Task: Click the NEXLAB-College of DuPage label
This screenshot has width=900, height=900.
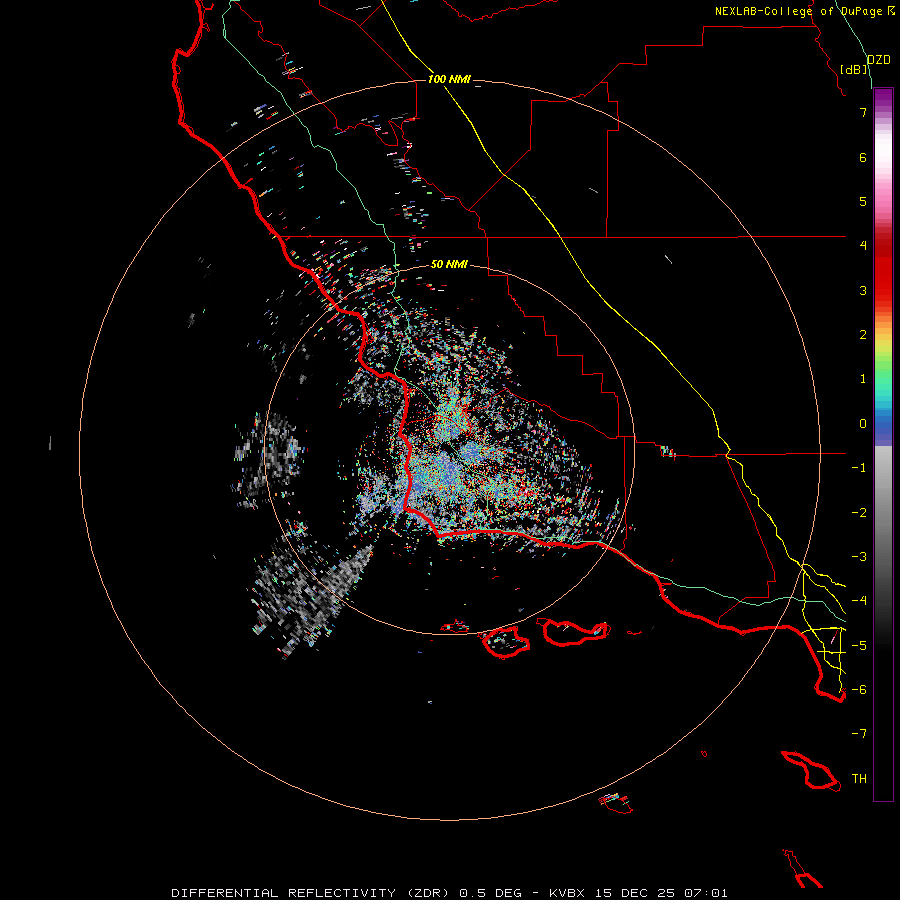Action: [805, 11]
